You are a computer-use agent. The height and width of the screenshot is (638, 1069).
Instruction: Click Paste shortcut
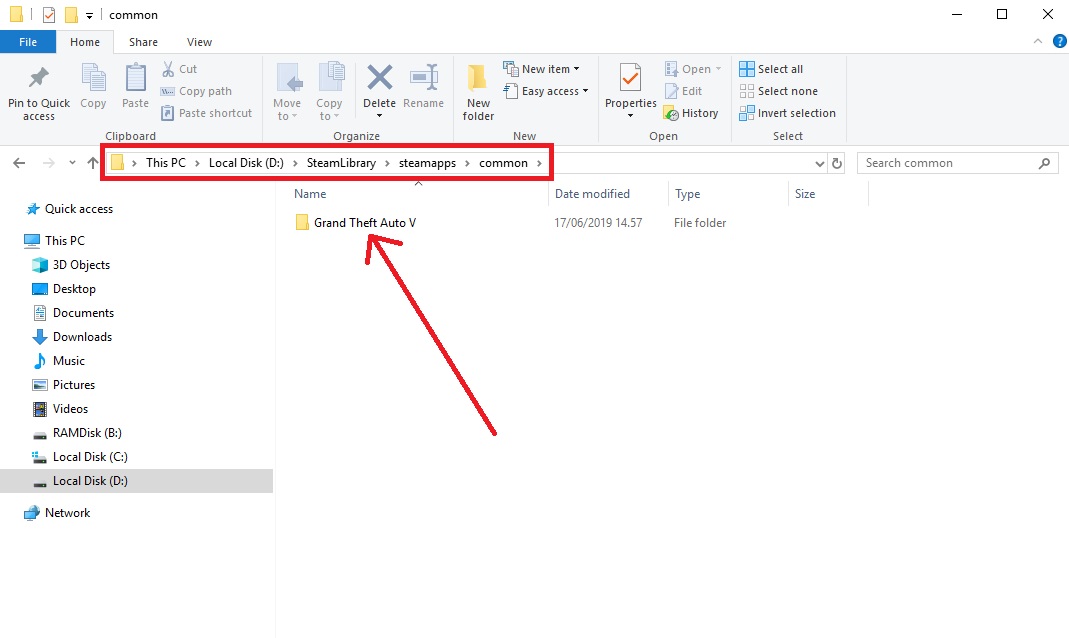pyautogui.click(x=207, y=112)
